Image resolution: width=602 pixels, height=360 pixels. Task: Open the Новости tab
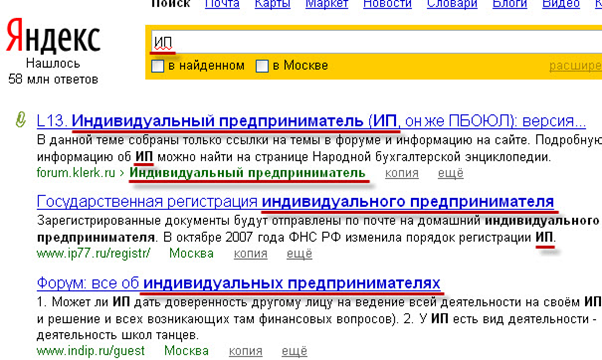click(387, 4)
